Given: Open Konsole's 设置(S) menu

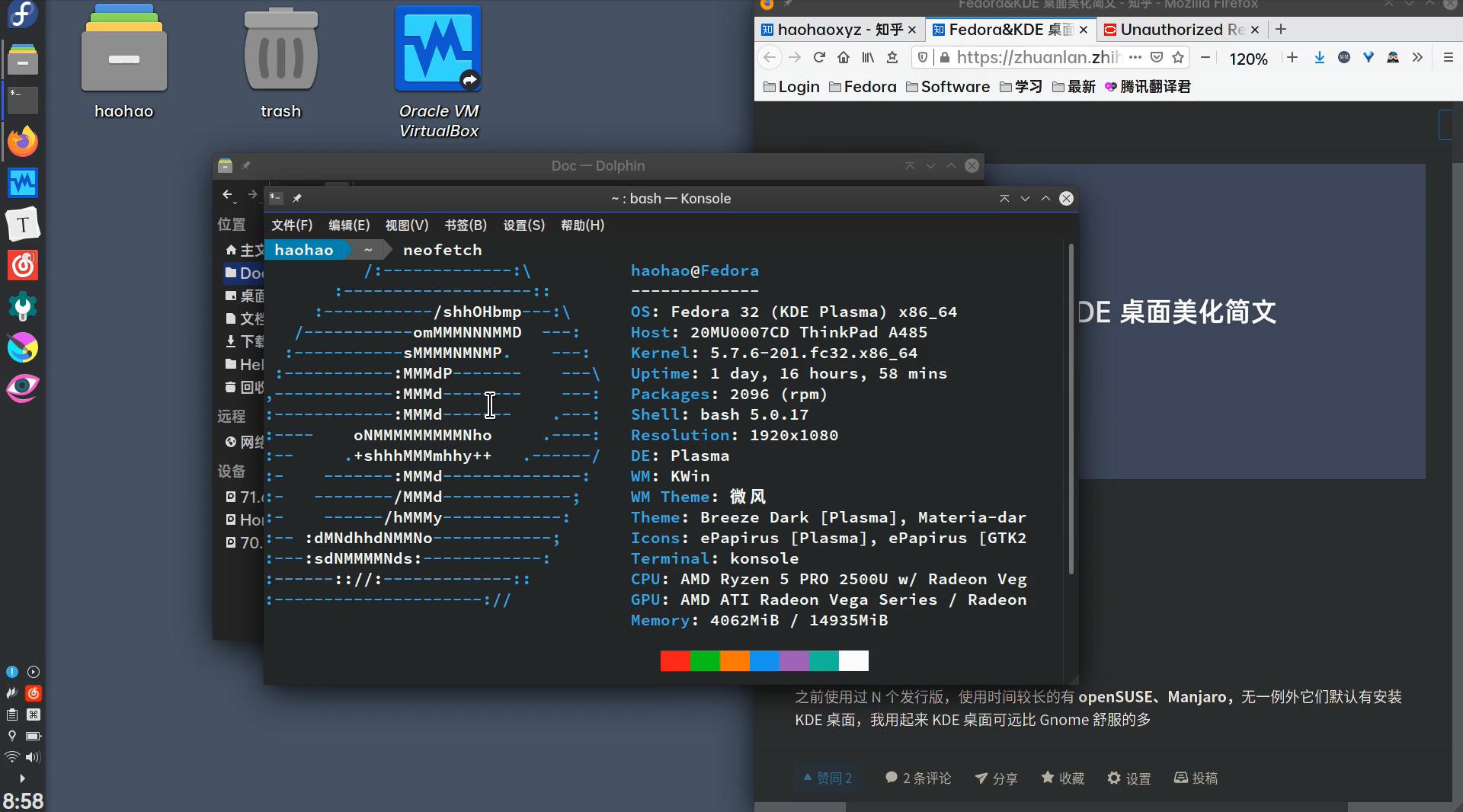Looking at the screenshot, I should coord(523,225).
